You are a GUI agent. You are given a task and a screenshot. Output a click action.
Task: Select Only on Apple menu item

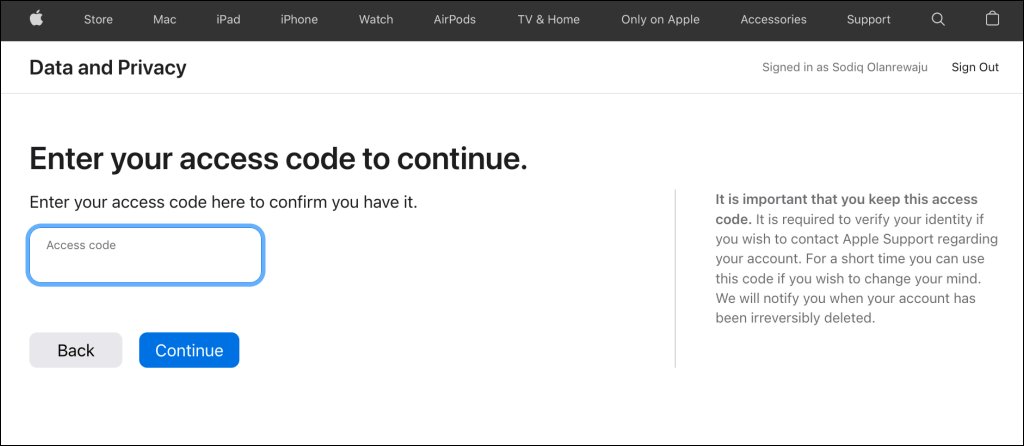(660, 20)
